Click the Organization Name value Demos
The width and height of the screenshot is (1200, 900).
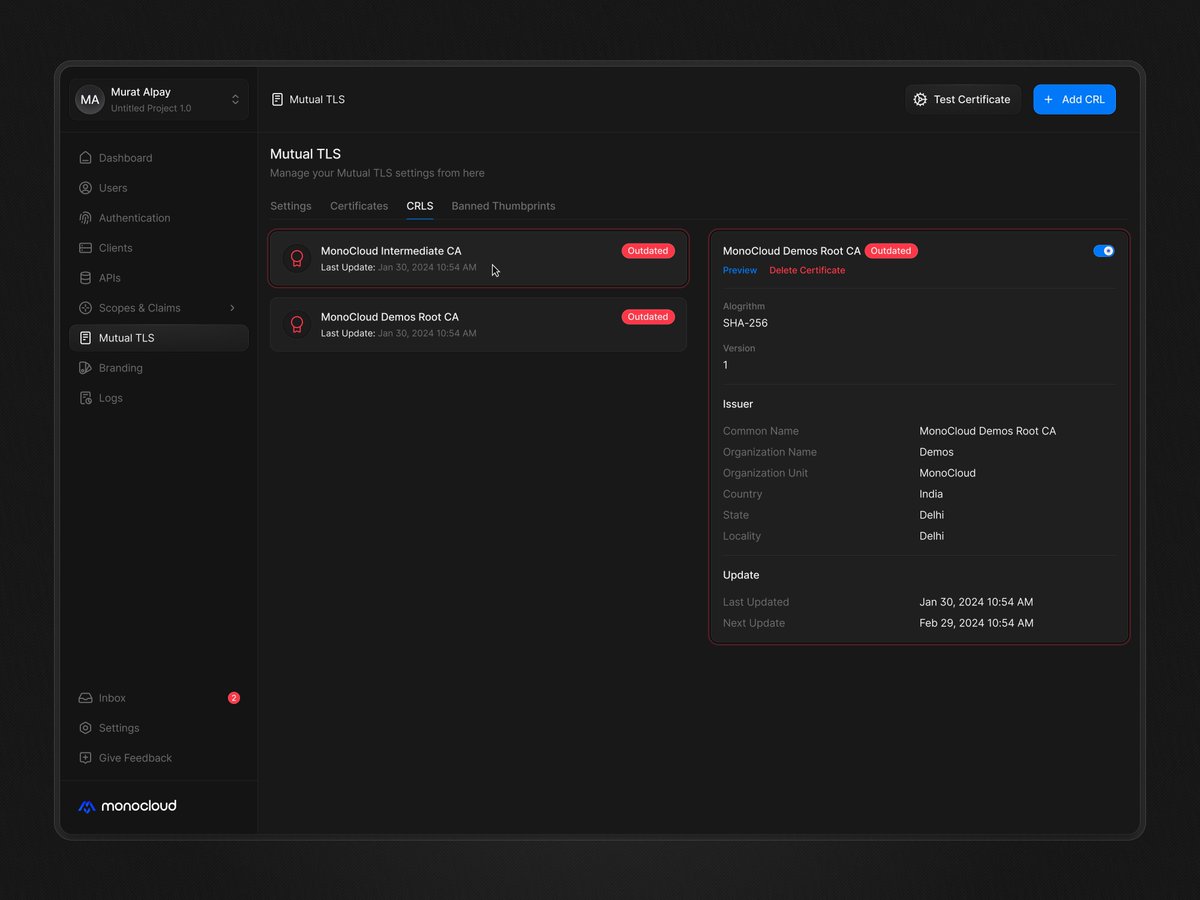[937, 452]
